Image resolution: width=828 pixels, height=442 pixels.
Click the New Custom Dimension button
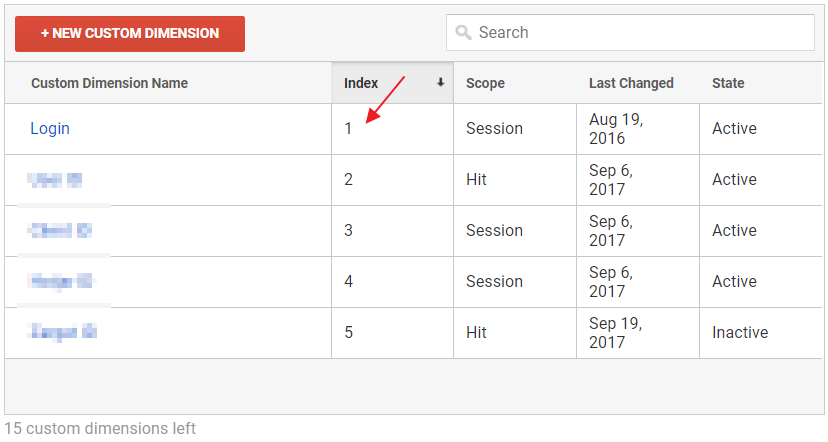[130, 33]
